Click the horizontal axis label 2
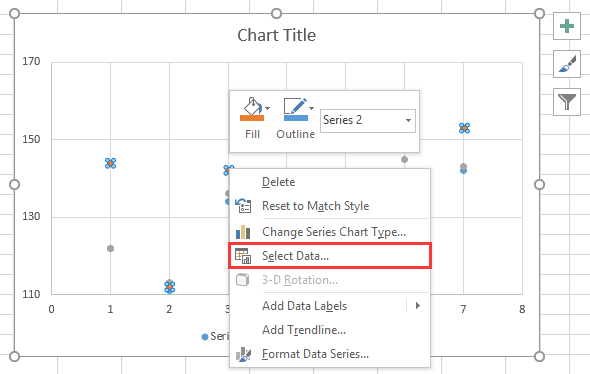 [169, 309]
